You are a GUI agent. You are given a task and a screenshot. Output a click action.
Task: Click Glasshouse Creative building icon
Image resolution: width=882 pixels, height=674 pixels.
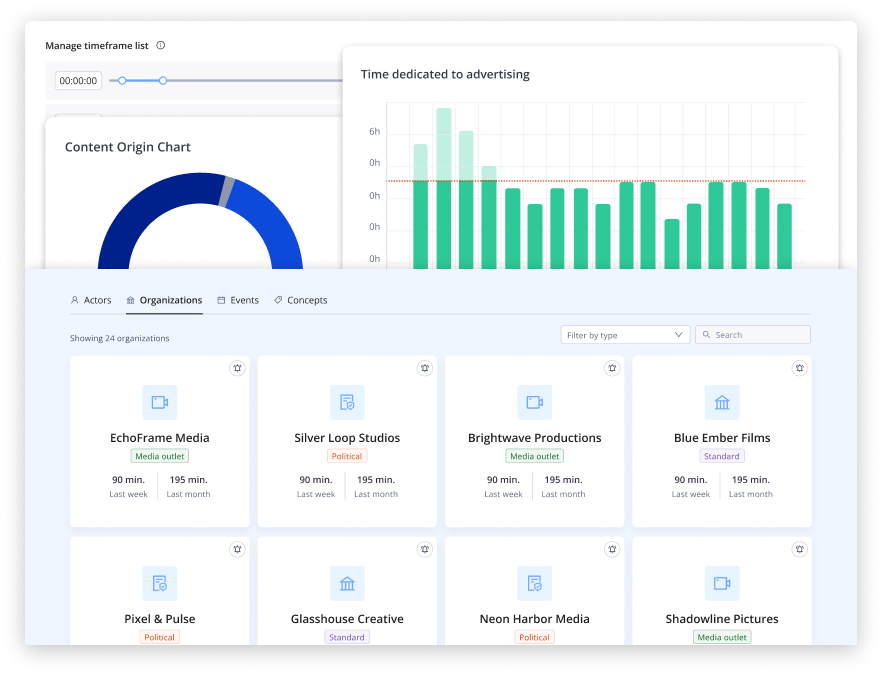(347, 583)
